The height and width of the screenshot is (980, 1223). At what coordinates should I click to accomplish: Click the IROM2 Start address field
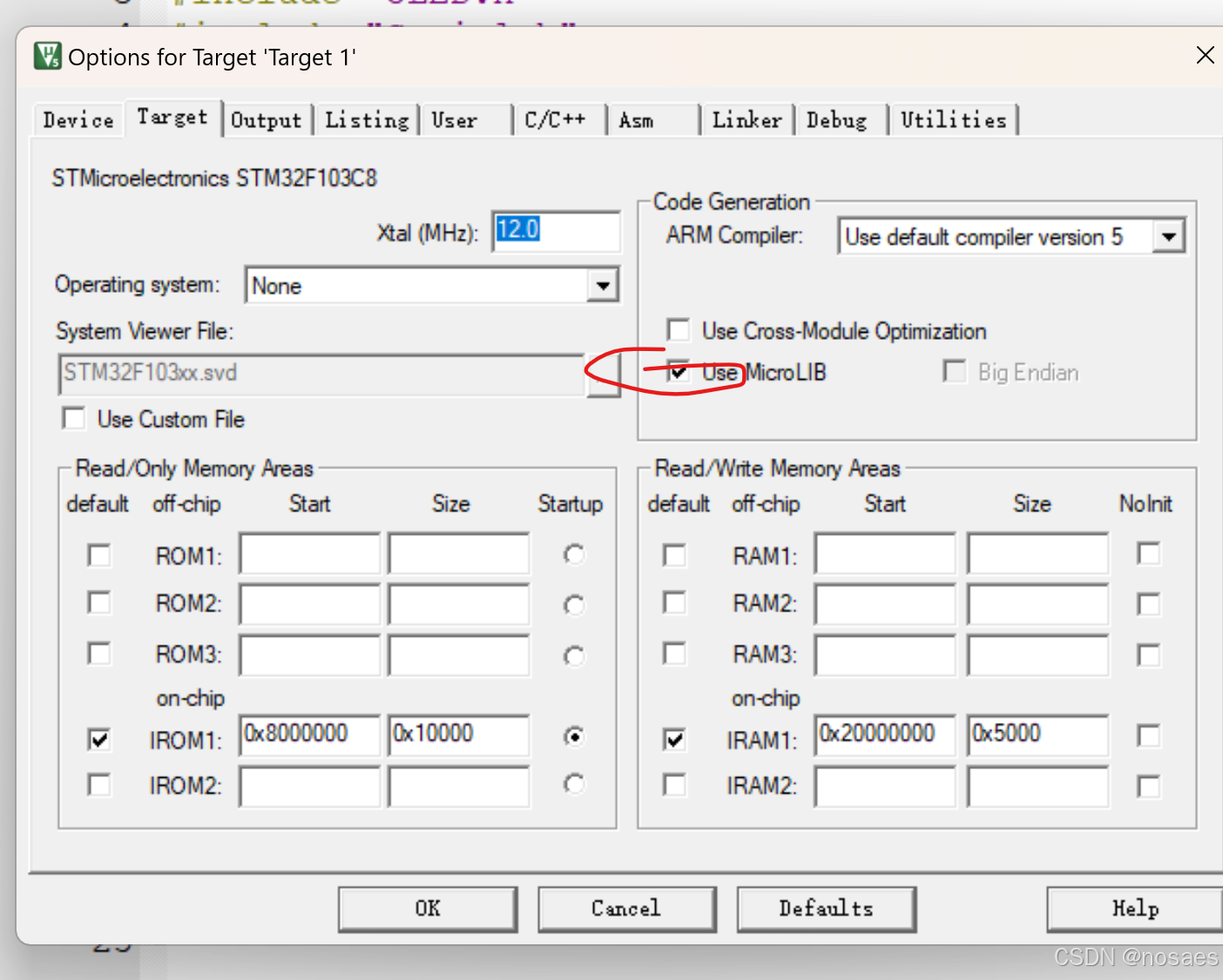coord(310,787)
